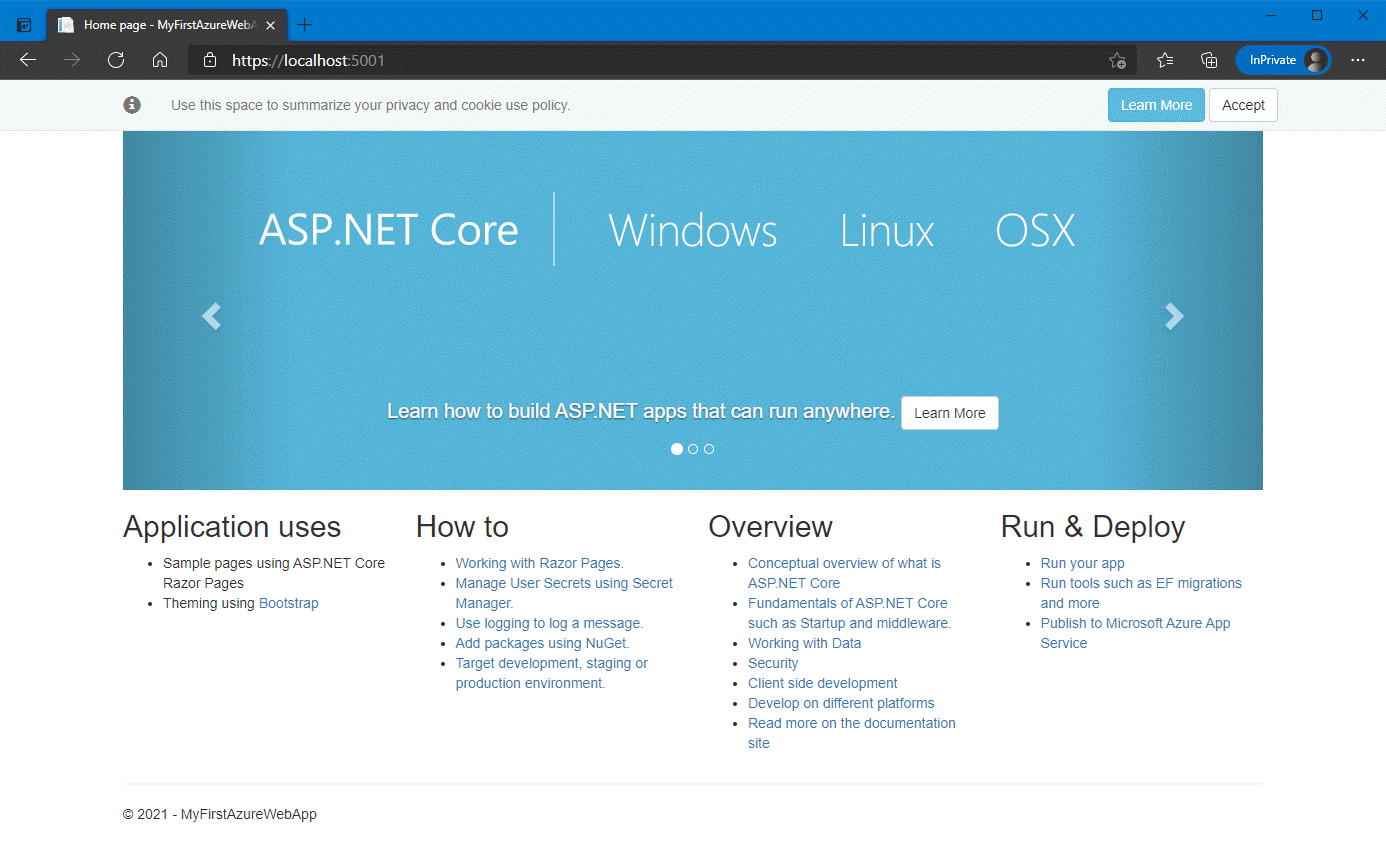The height and width of the screenshot is (863, 1386).
Task: Open the Bootstrap link
Action: 289,603
